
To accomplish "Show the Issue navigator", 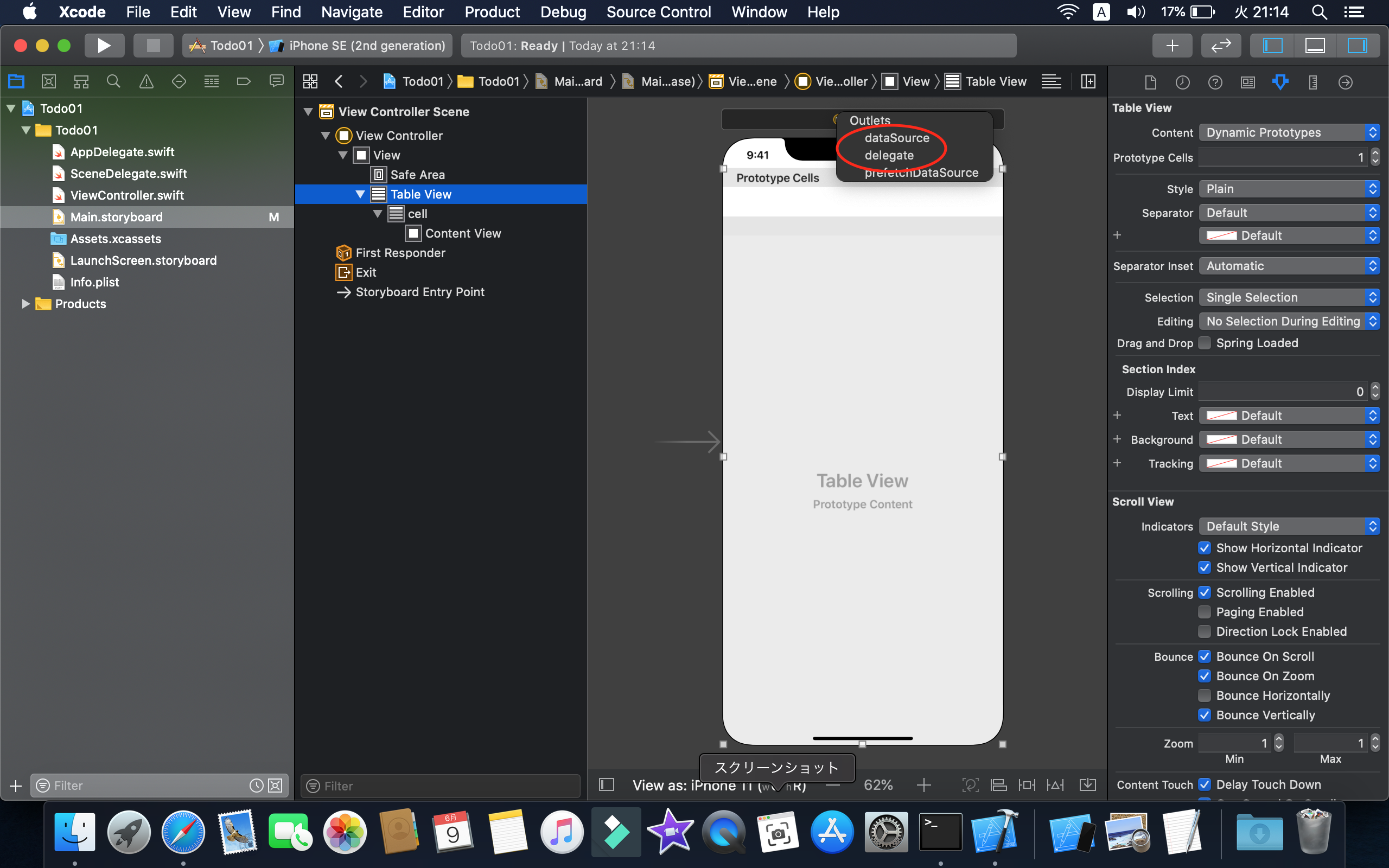I will click(146, 81).
